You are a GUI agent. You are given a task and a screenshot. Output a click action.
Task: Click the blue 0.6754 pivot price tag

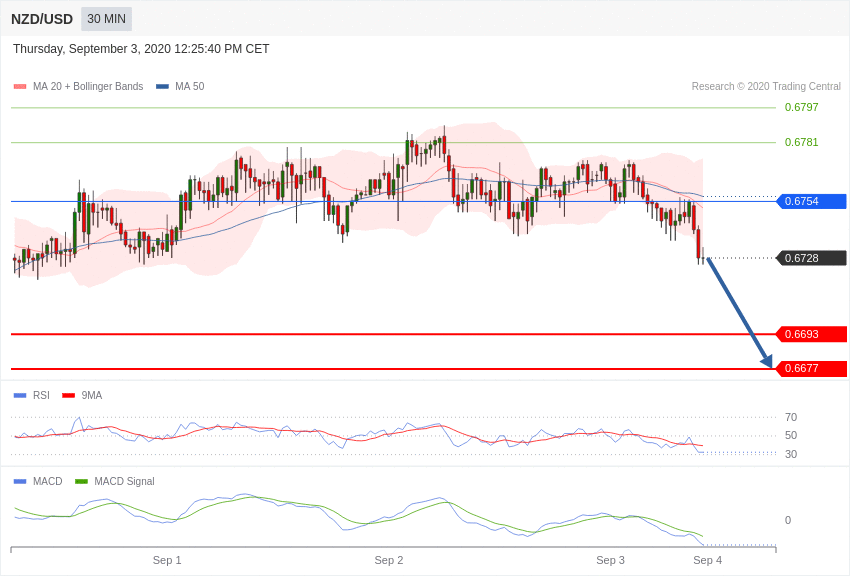[x=812, y=201]
